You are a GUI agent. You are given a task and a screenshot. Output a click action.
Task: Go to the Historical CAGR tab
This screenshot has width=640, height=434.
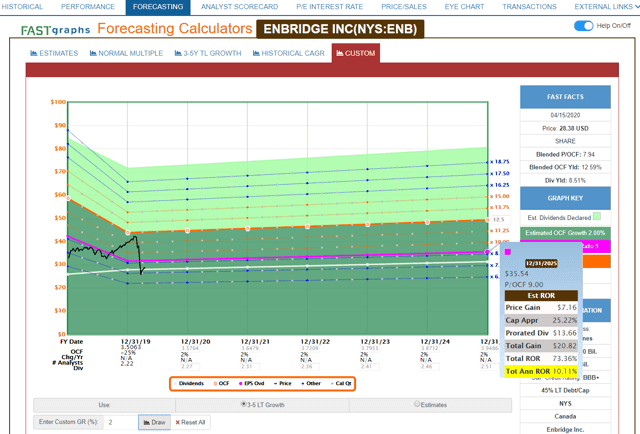tap(287, 52)
